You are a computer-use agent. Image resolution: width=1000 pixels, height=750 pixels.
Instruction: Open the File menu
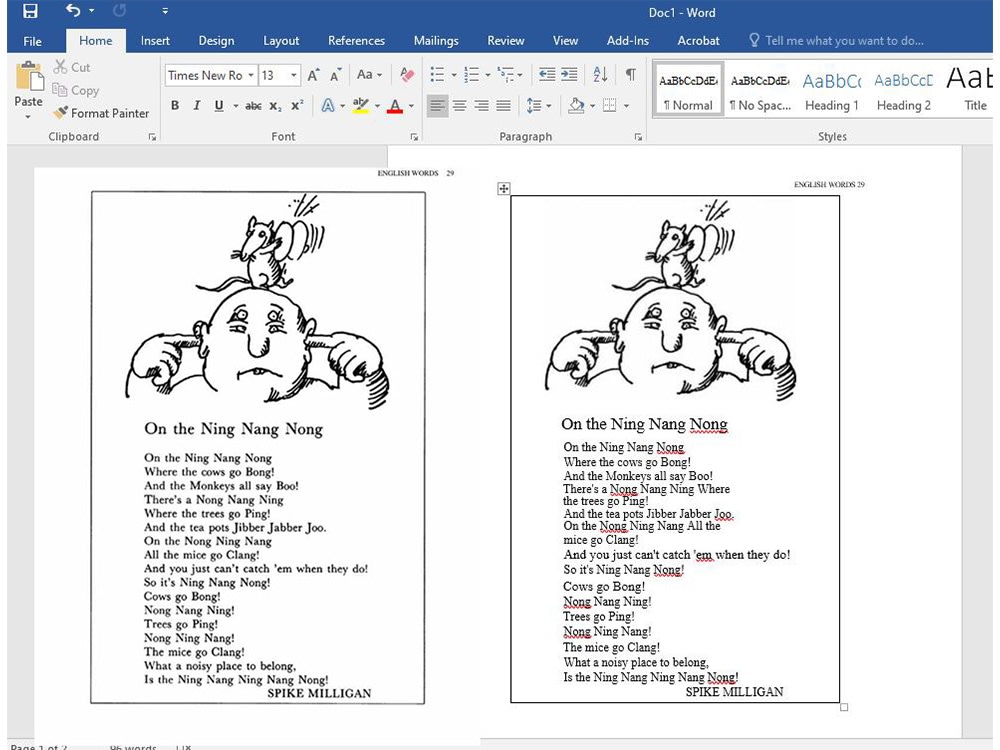[x=33, y=41]
